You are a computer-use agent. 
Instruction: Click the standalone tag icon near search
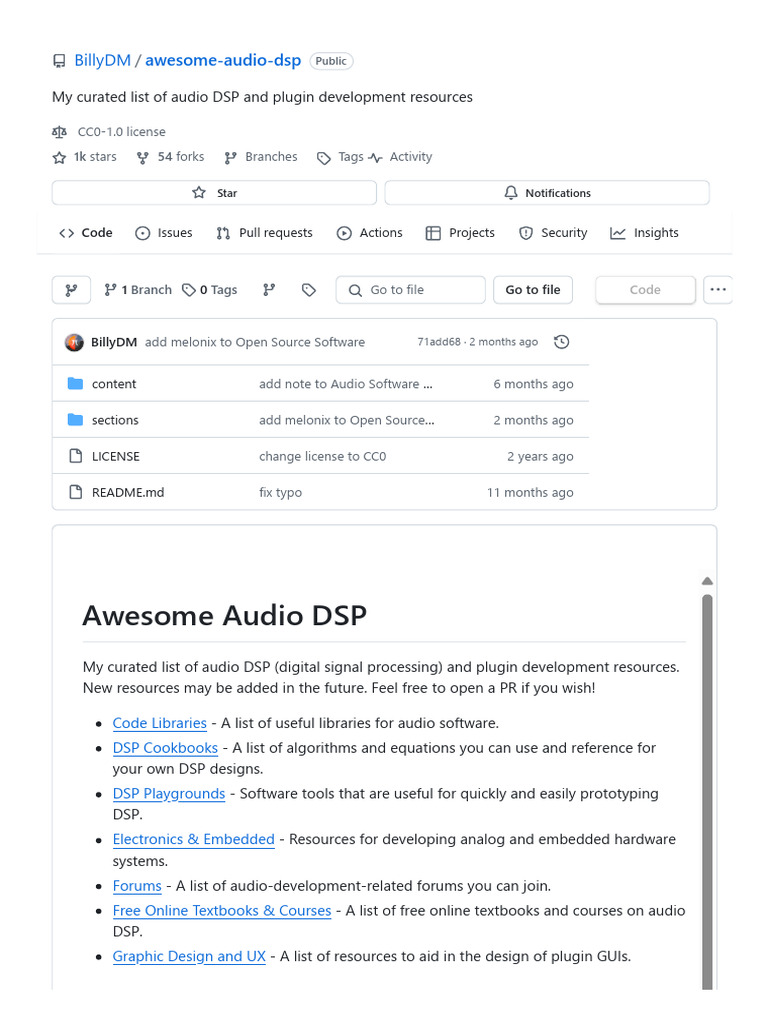pos(308,290)
